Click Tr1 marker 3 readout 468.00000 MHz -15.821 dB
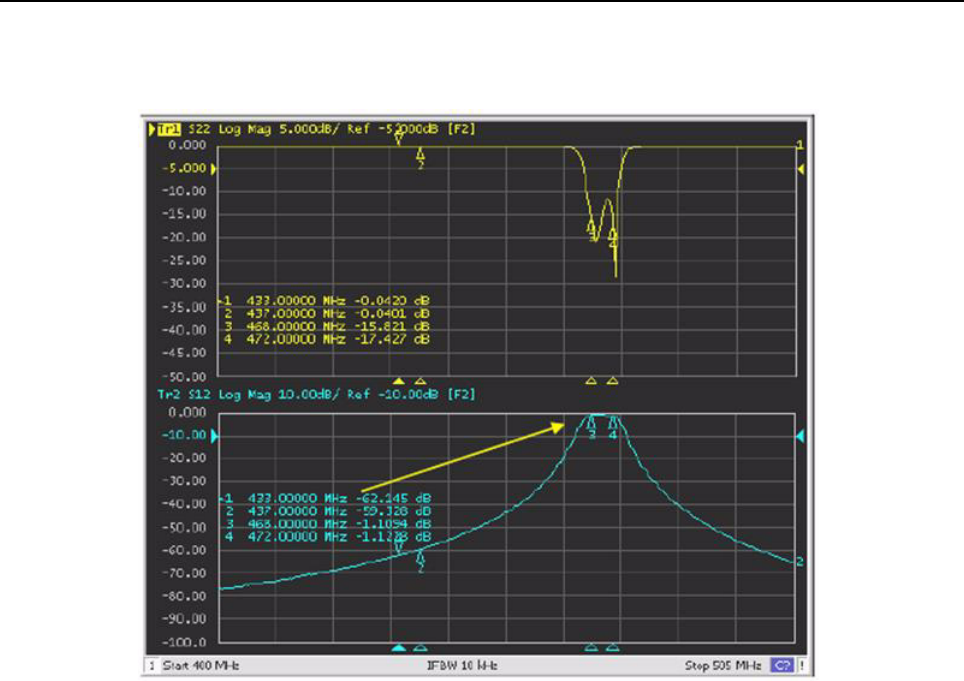This screenshot has height=681, width=964. pos(325,327)
